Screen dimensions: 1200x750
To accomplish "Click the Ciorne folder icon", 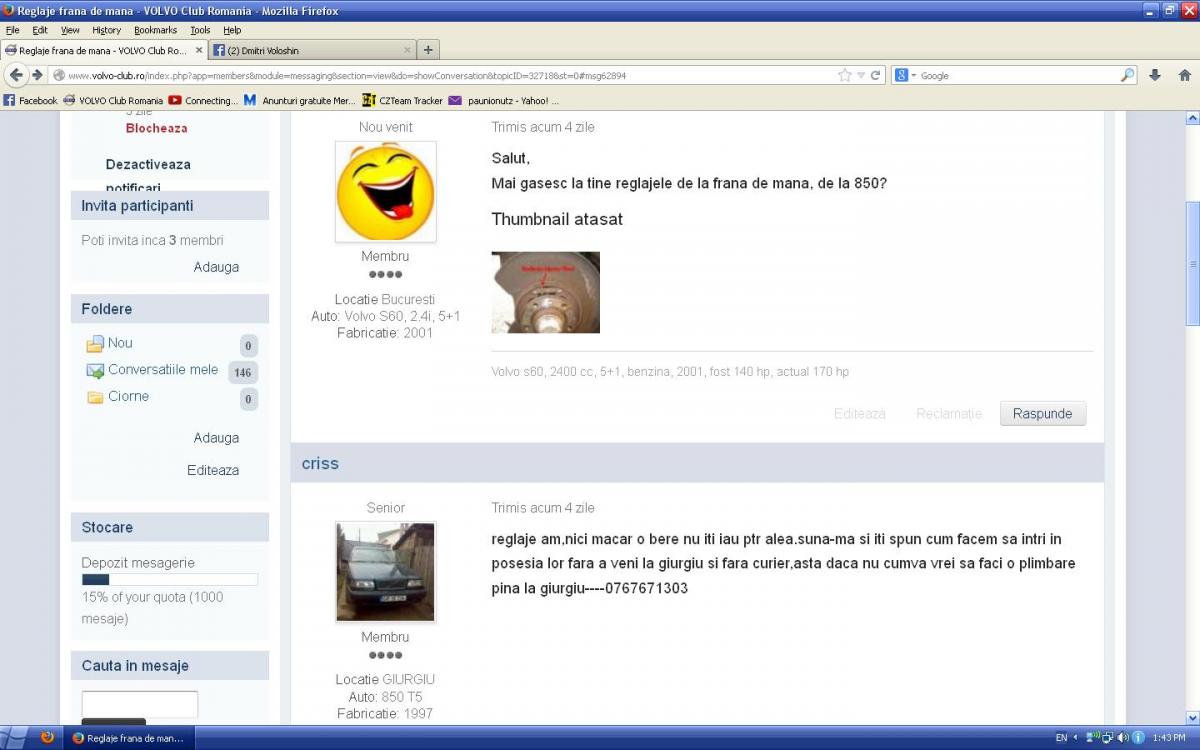I will (95, 398).
